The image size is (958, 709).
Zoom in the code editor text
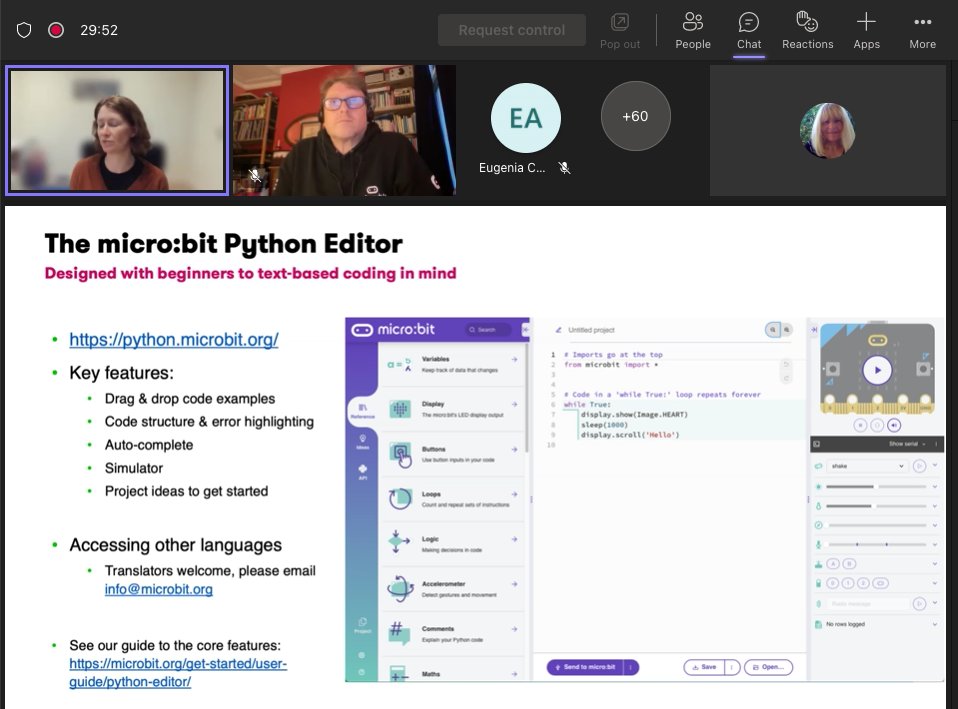[787, 329]
